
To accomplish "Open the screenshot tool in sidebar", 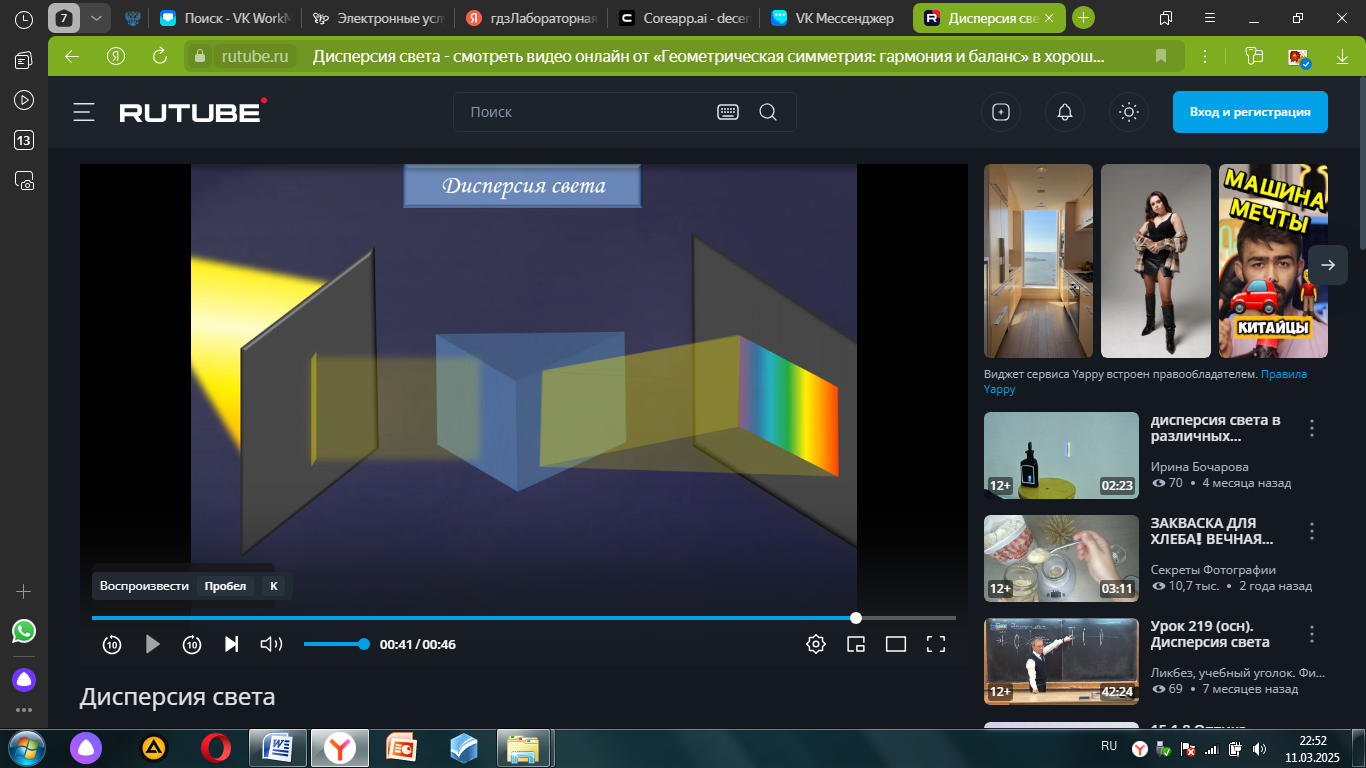I will point(24,181).
